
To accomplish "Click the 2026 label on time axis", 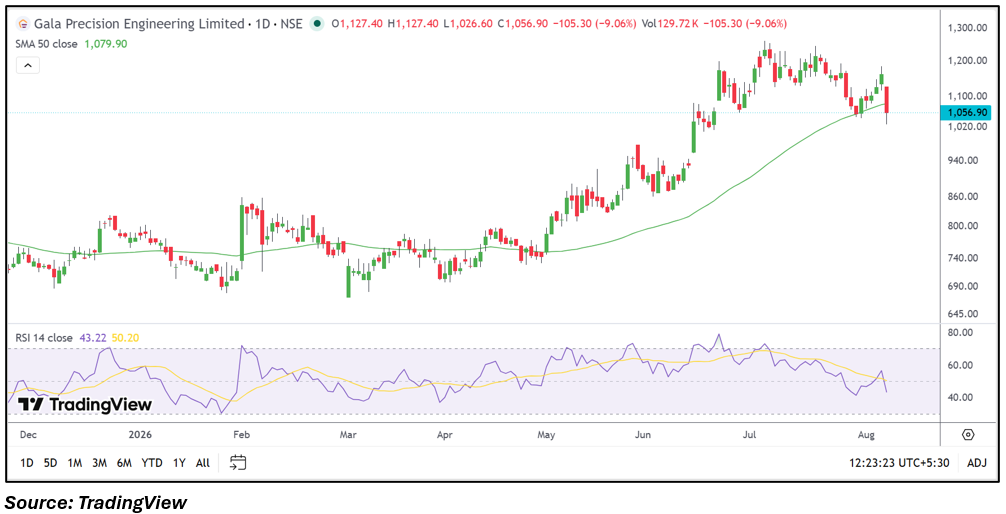I will point(140,434).
